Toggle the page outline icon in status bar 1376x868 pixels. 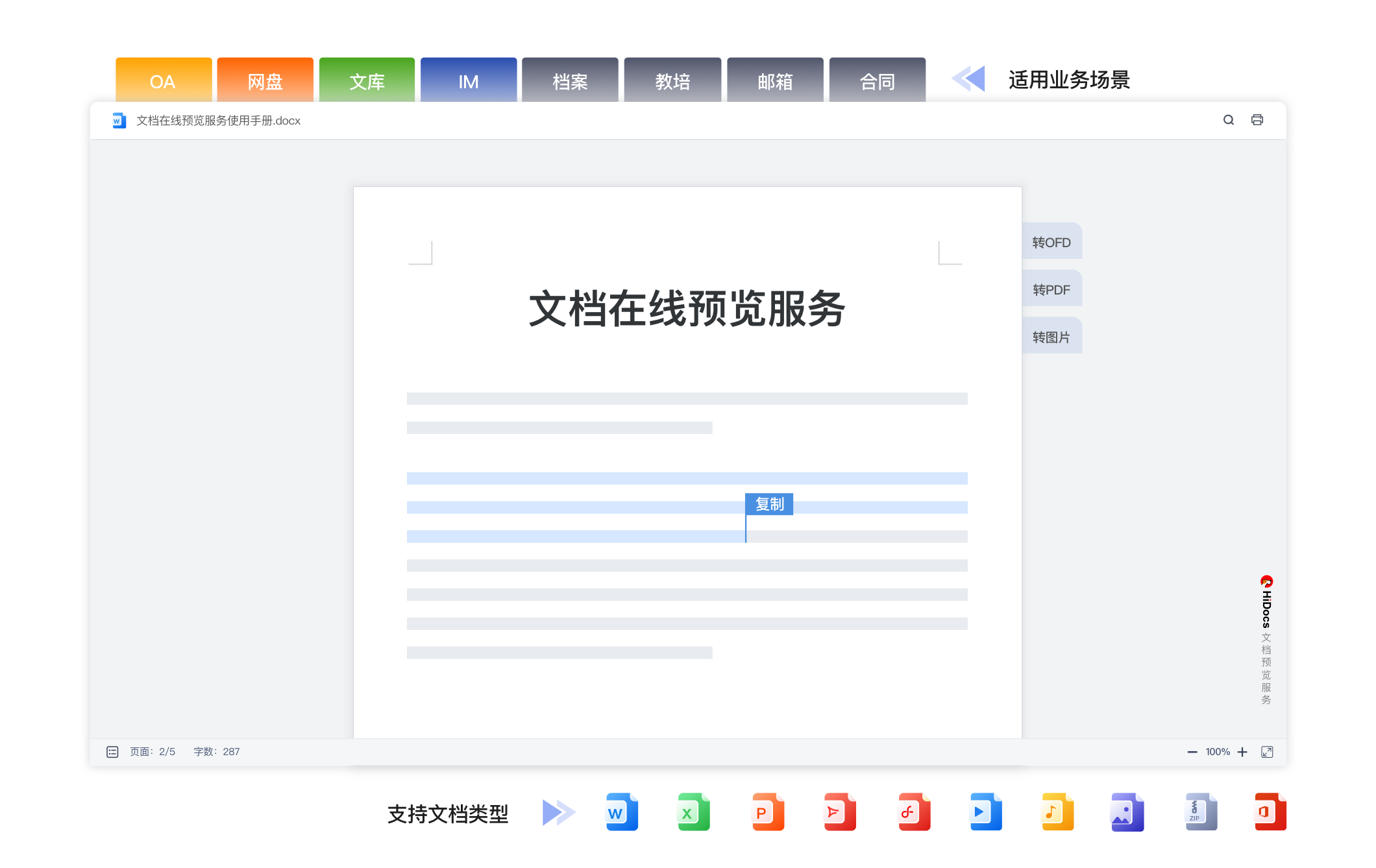pos(112,752)
